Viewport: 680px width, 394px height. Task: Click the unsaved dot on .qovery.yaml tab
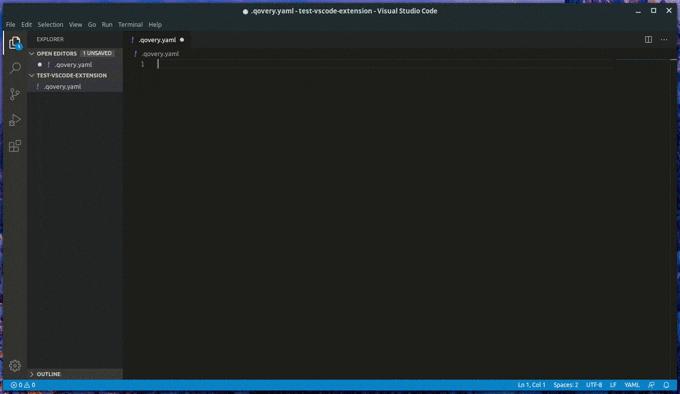(x=182, y=40)
